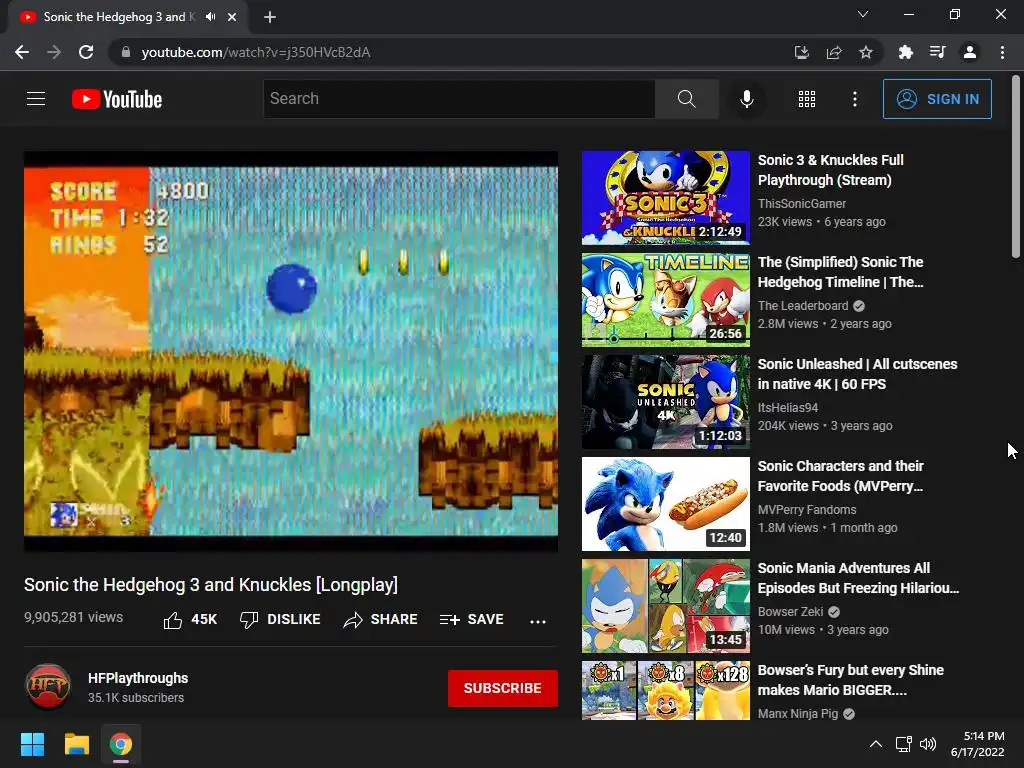The height and width of the screenshot is (768, 1024).
Task: Start voice search with microphone icon
Action: pos(746,99)
